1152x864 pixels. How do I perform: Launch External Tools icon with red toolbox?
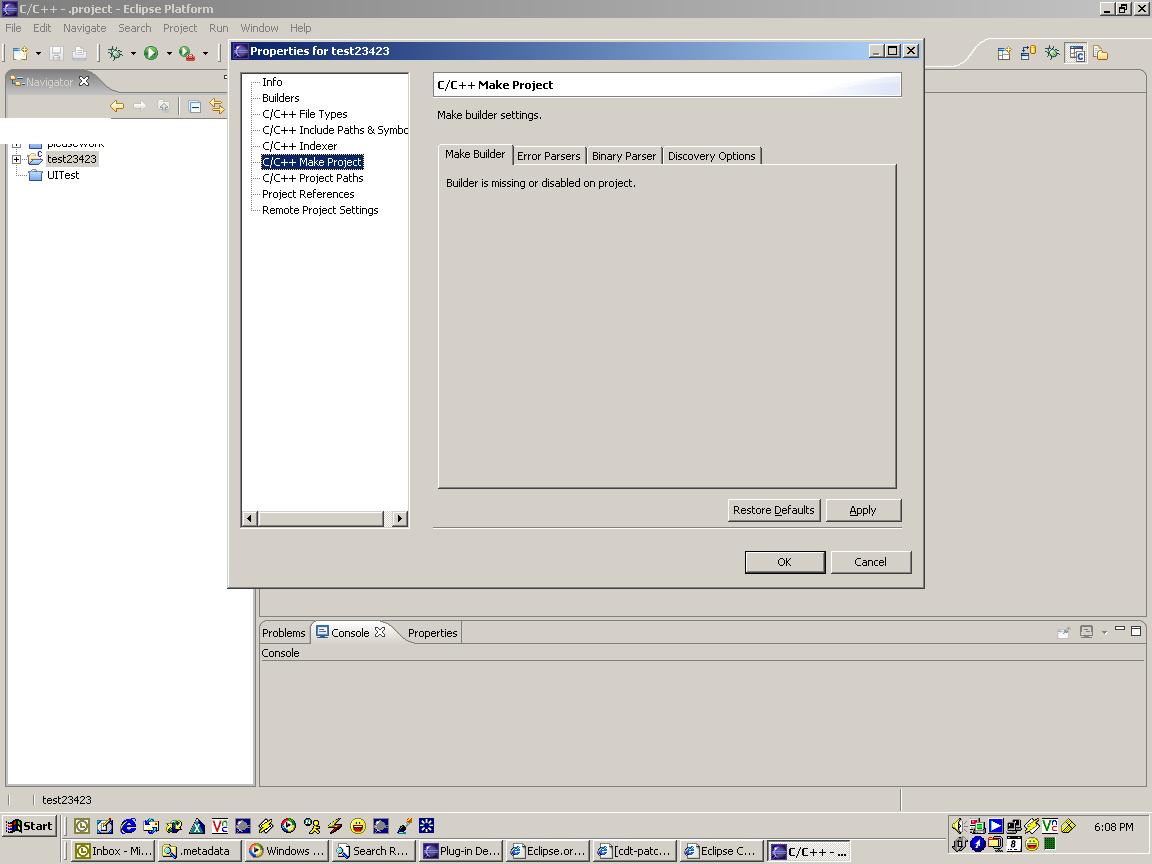[x=187, y=53]
